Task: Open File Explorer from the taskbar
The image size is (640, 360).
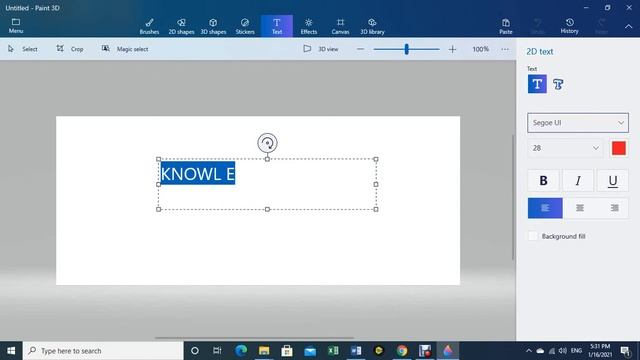Action: 264,351
